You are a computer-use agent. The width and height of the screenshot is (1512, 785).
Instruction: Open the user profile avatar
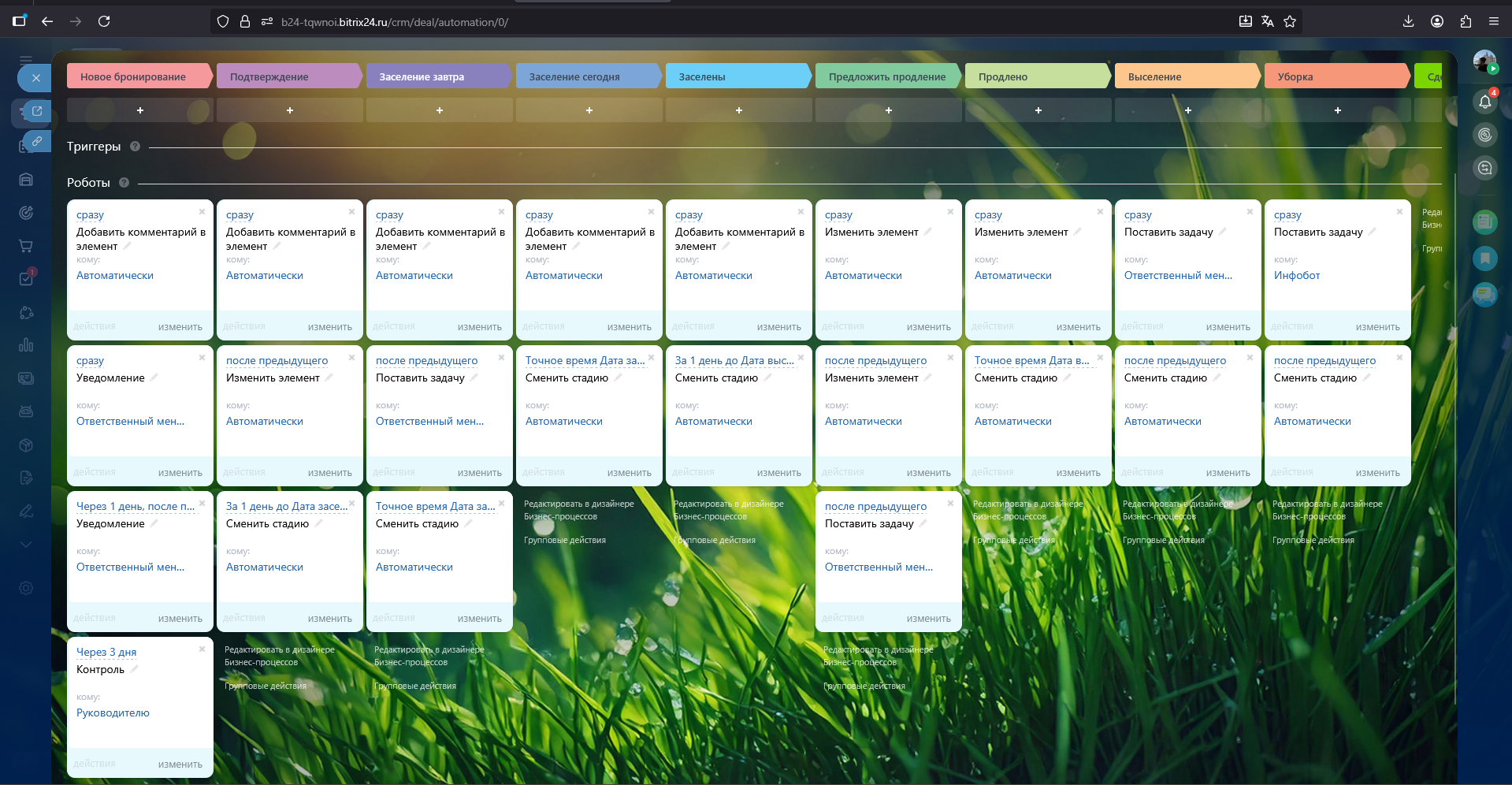point(1484,61)
